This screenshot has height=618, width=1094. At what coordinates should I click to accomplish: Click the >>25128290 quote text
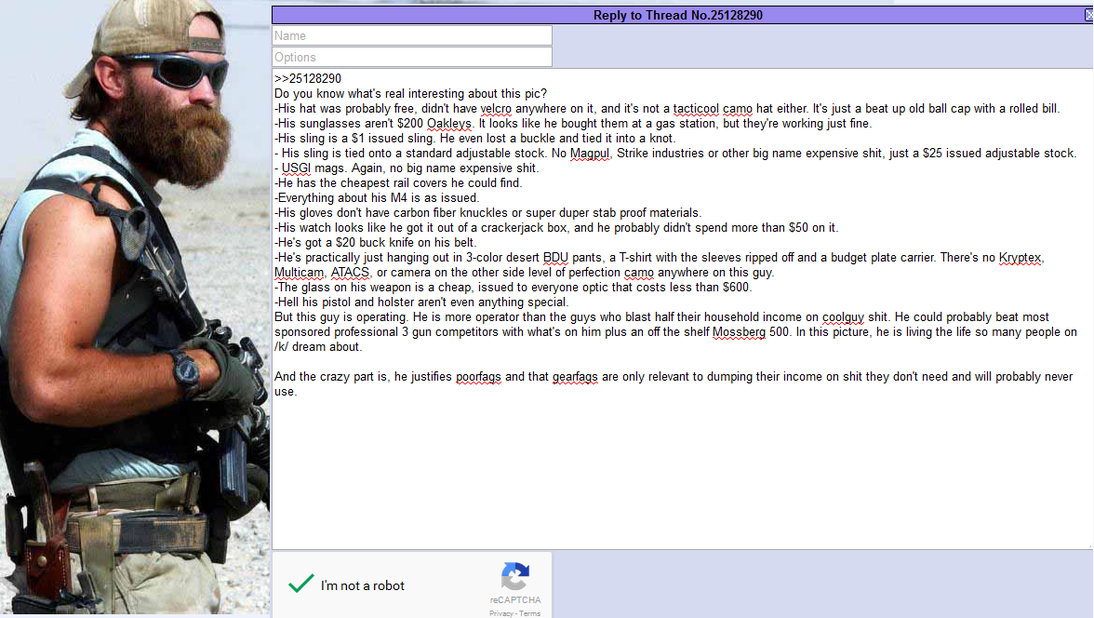coord(308,79)
